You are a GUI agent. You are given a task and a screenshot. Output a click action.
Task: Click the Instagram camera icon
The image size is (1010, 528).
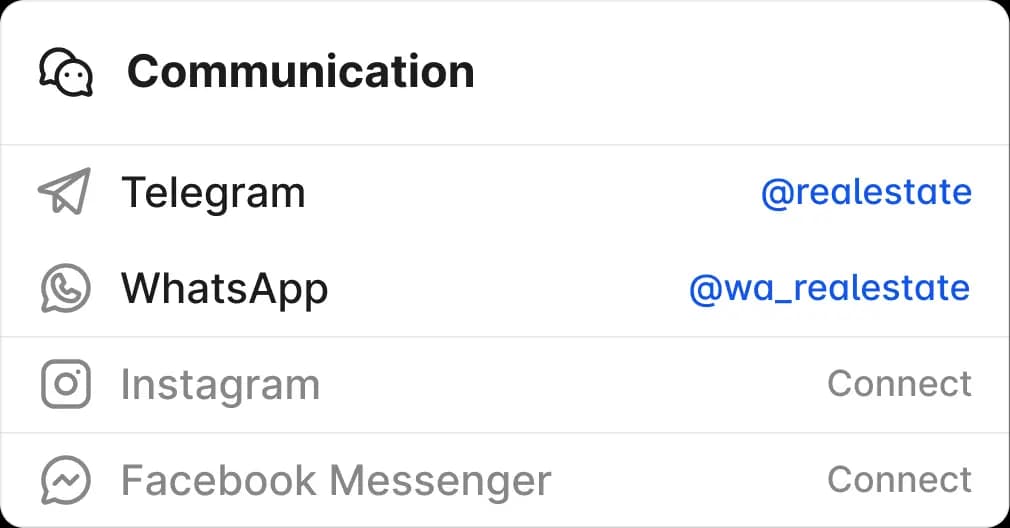(x=66, y=384)
